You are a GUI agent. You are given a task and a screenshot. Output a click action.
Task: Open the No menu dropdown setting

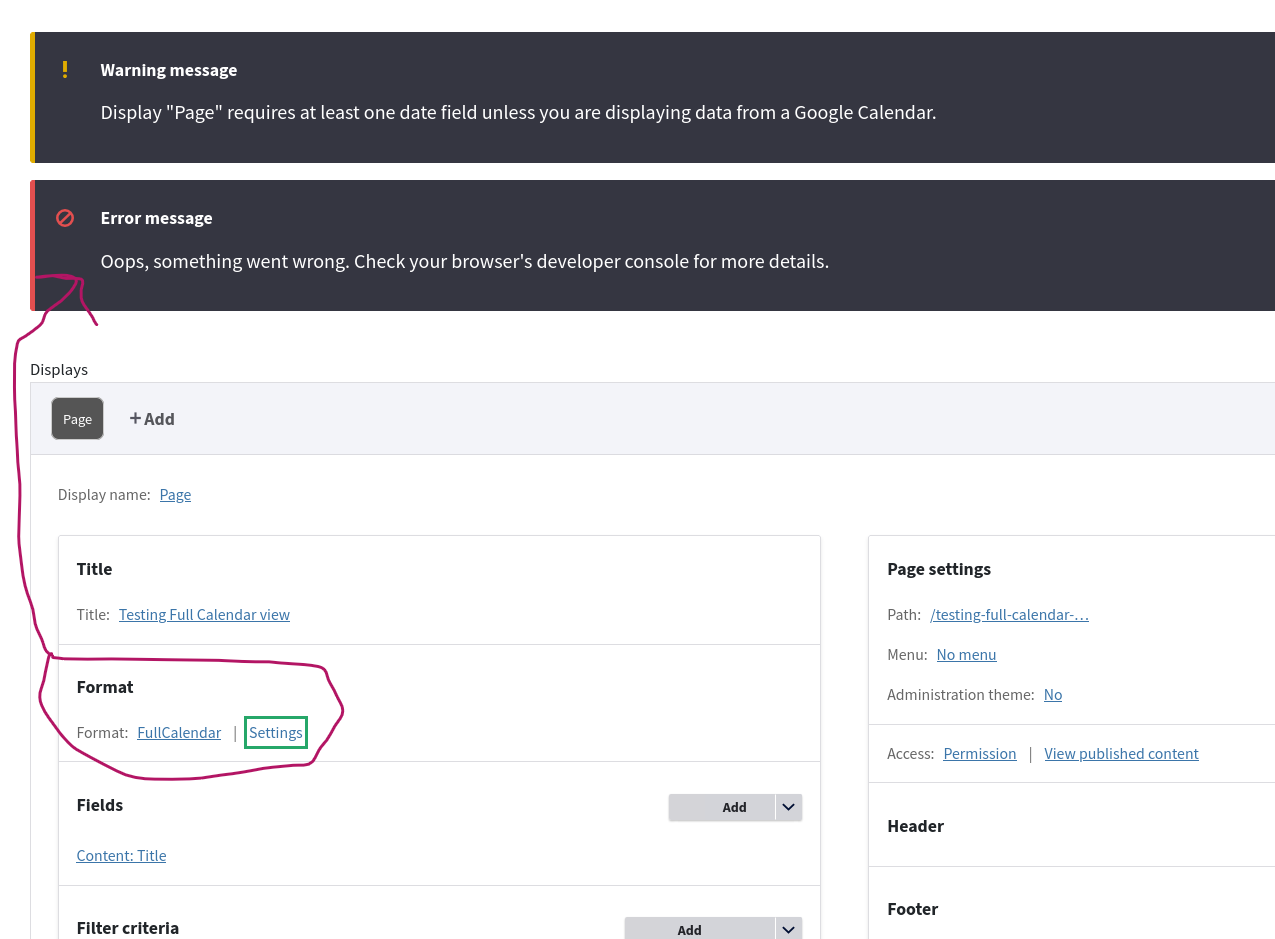(965, 654)
